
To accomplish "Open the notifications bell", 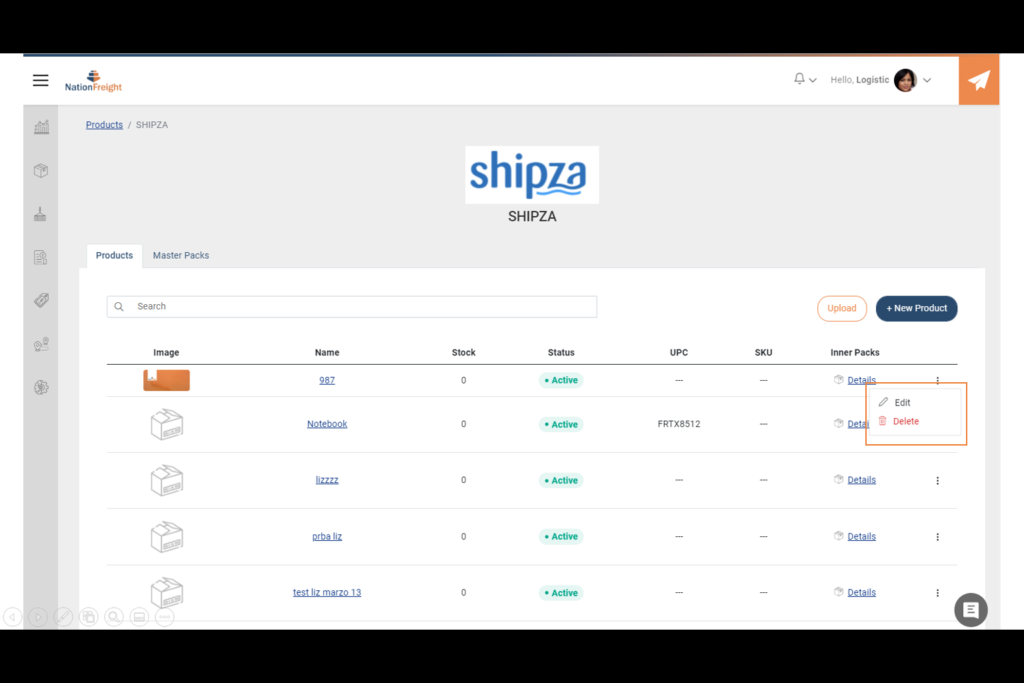I will [799, 79].
